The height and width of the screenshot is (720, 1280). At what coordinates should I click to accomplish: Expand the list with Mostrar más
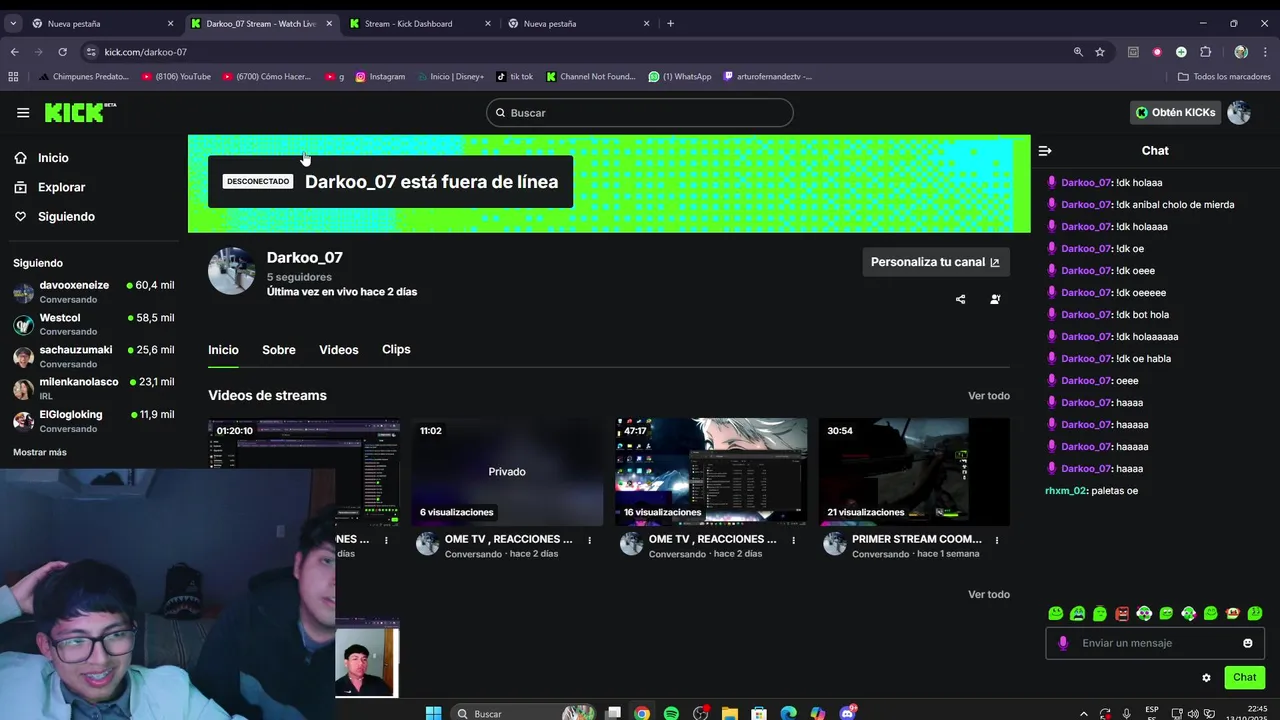click(40, 452)
